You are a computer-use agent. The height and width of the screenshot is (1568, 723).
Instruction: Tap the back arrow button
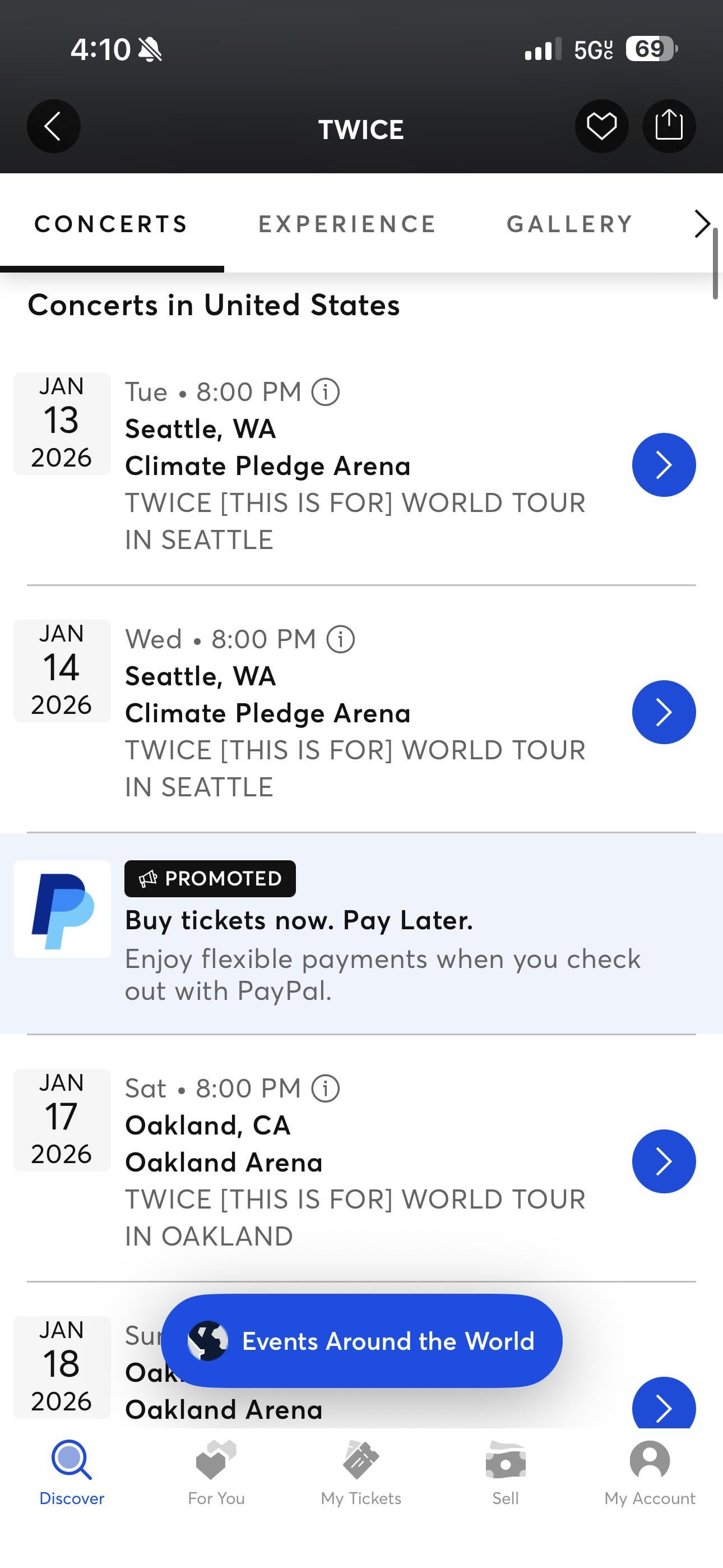point(54,126)
